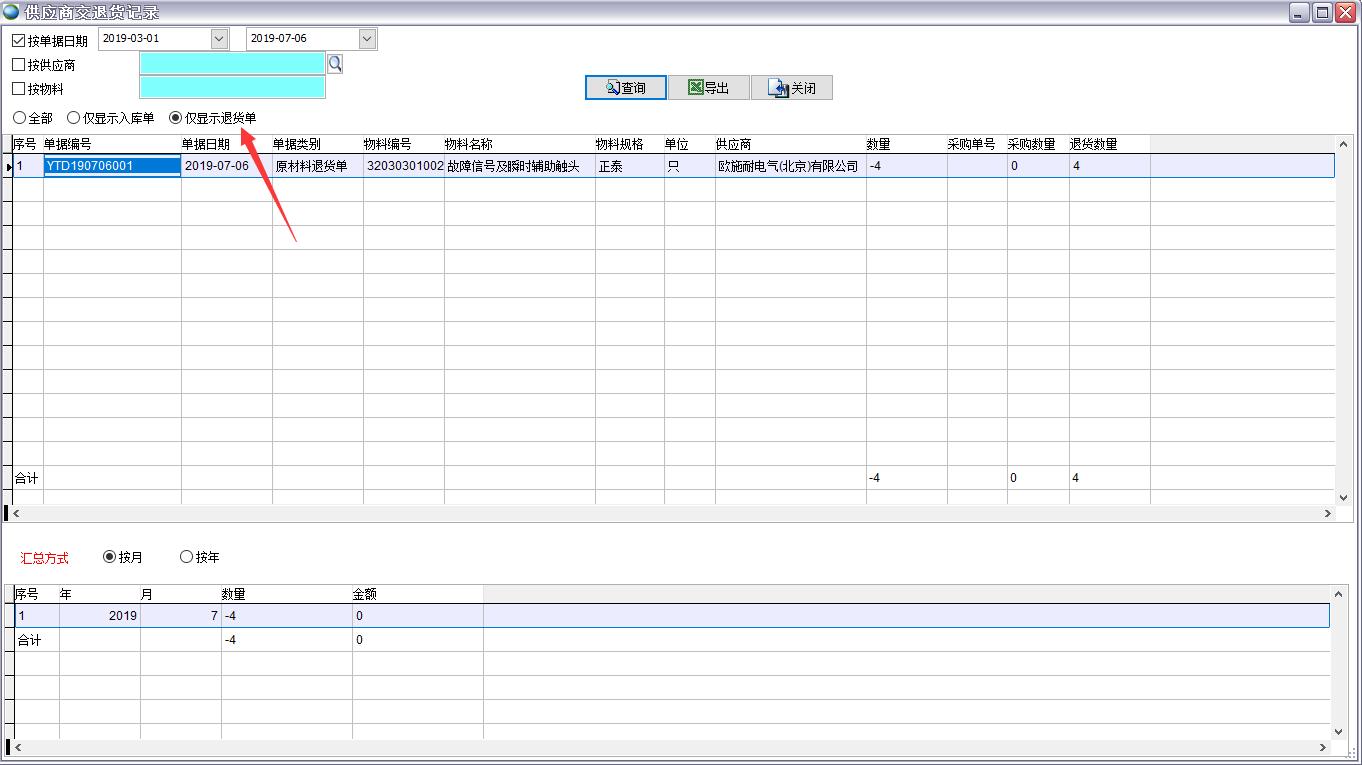
Task: Select the 仅显示入库单 radio option
Action: [x=74, y=118]
